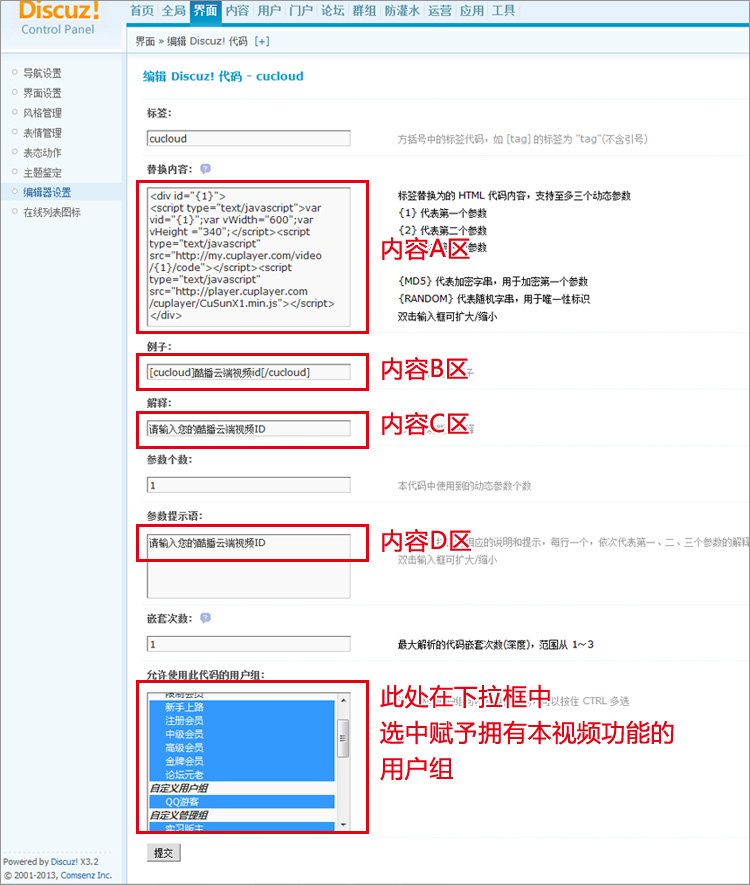Switch to the 全局 top menu tab
Viewport: 750px width, 885px height.
pyautogui.click(x=173, y=11)
